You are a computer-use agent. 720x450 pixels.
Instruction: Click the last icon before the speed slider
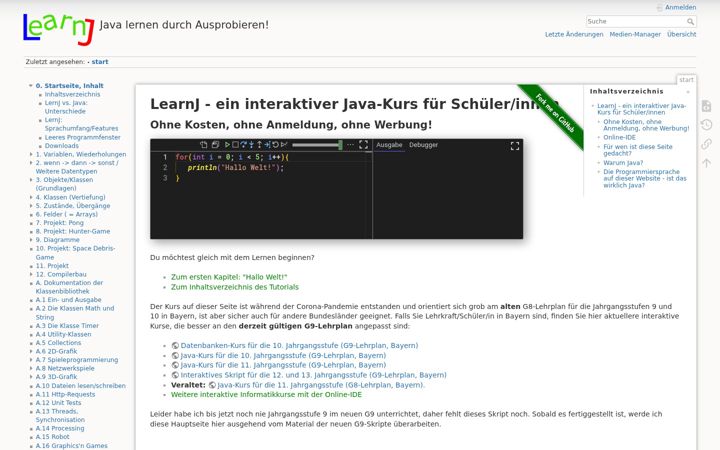(284, 145)
